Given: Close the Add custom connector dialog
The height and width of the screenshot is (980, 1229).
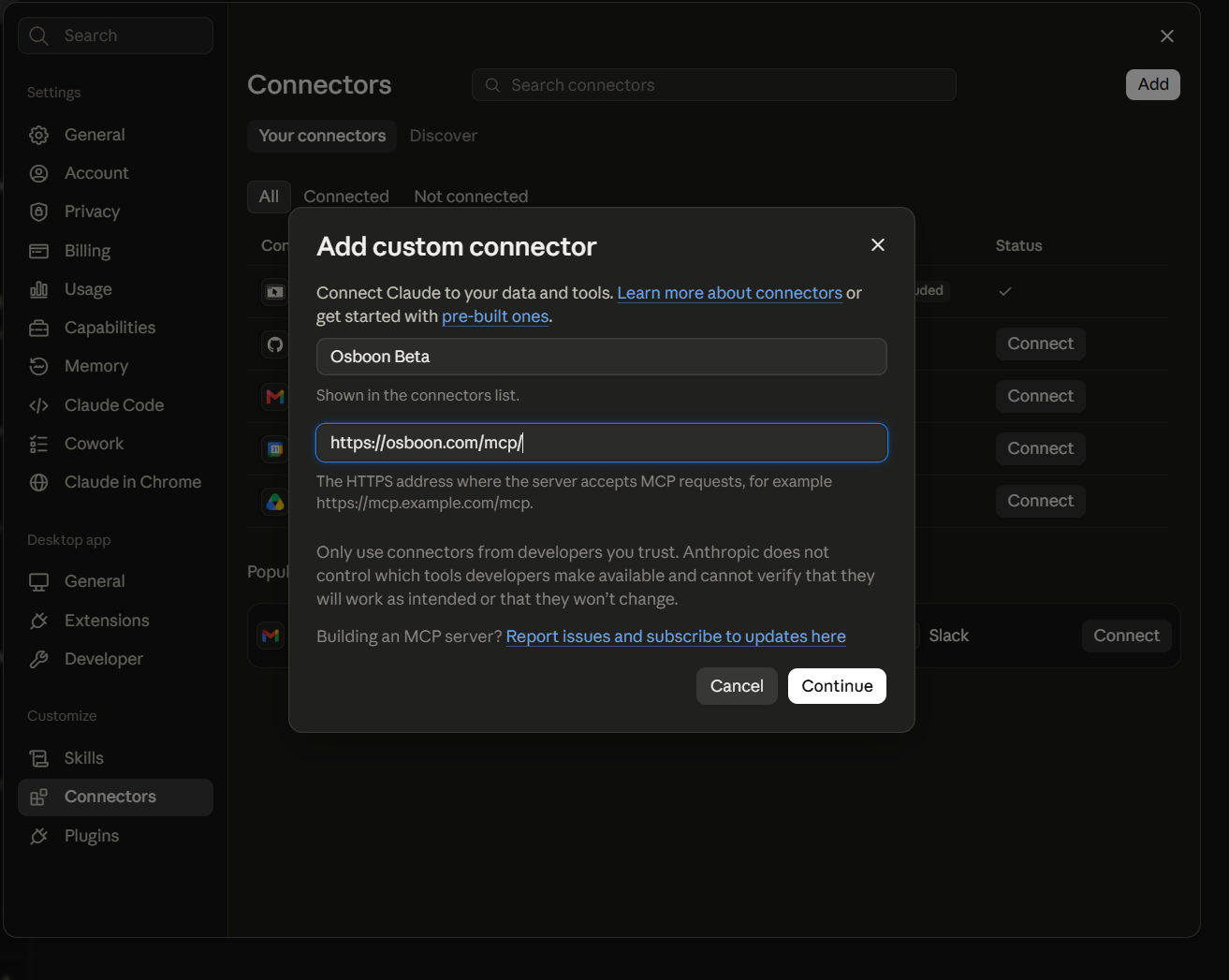Looking at the screenshot, I should (877, 244).
